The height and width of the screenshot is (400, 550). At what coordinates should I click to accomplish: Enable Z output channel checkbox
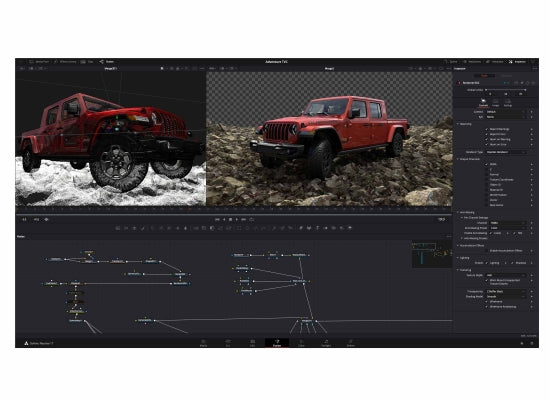487,169
